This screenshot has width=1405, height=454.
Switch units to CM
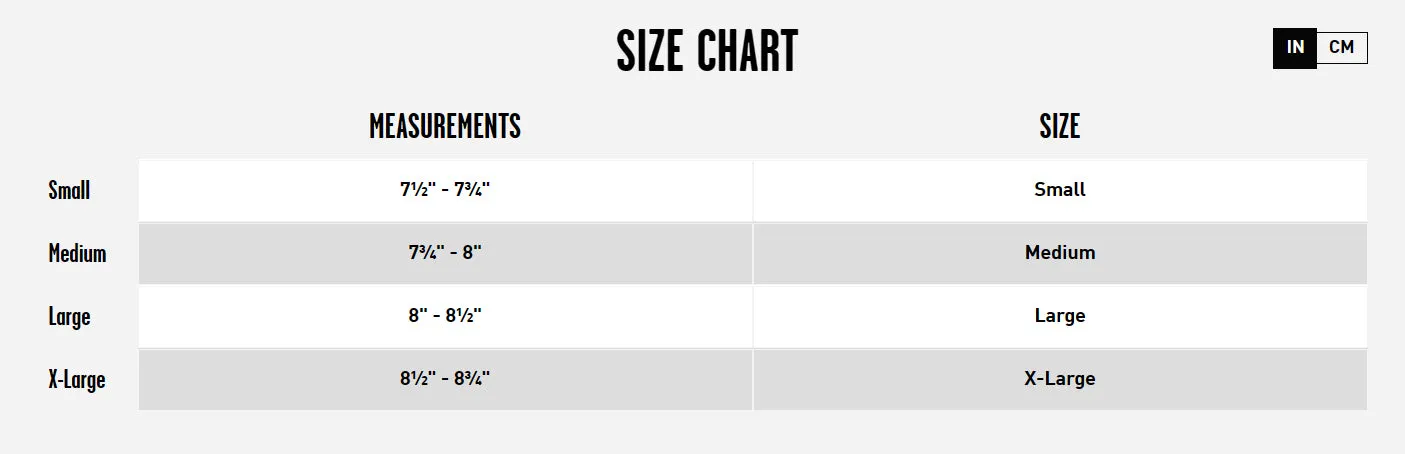tap(1342, 48)
